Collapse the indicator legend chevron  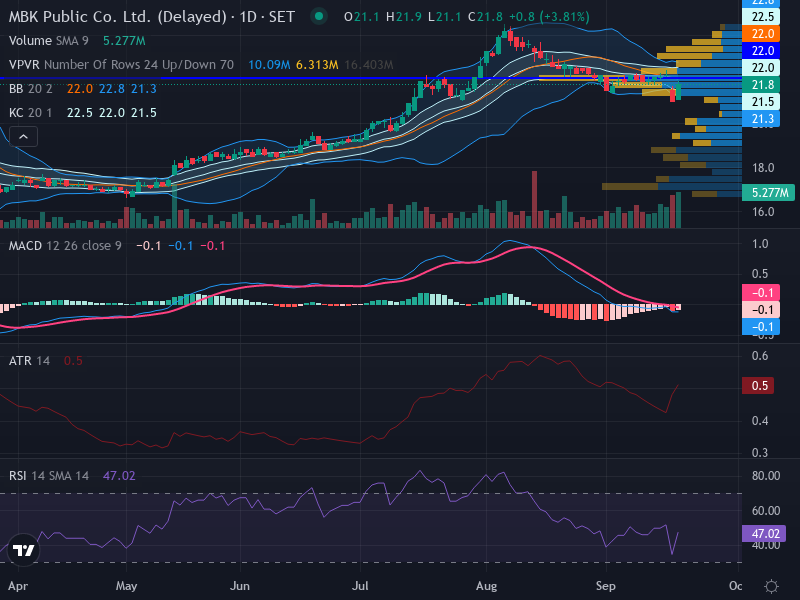(x=23, y=137)
